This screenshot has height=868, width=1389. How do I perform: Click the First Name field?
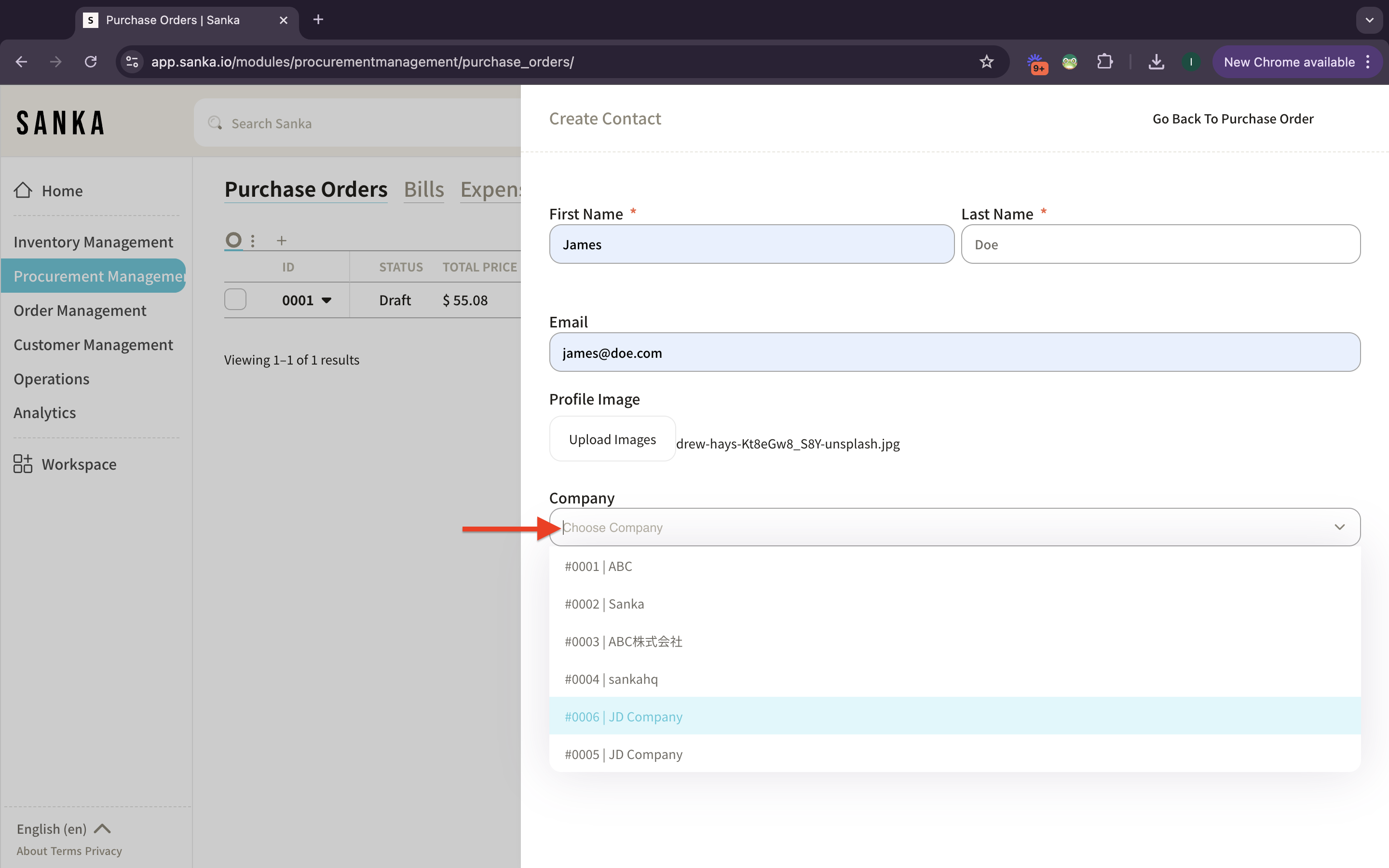(x=751, y=244)
